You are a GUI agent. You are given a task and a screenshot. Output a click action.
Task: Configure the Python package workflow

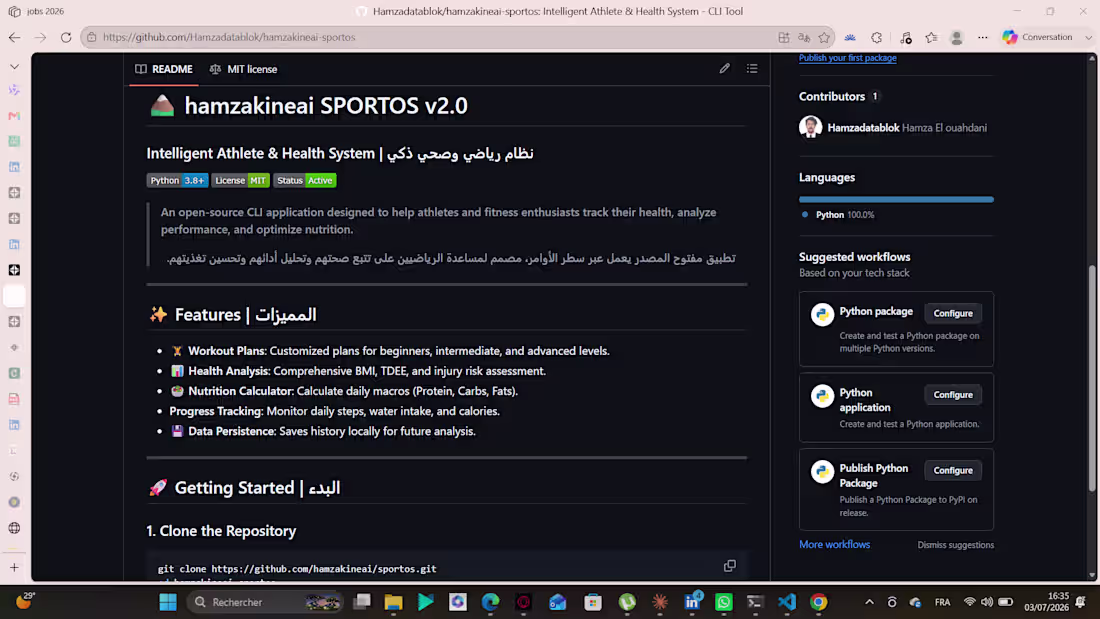click(953, 313)
